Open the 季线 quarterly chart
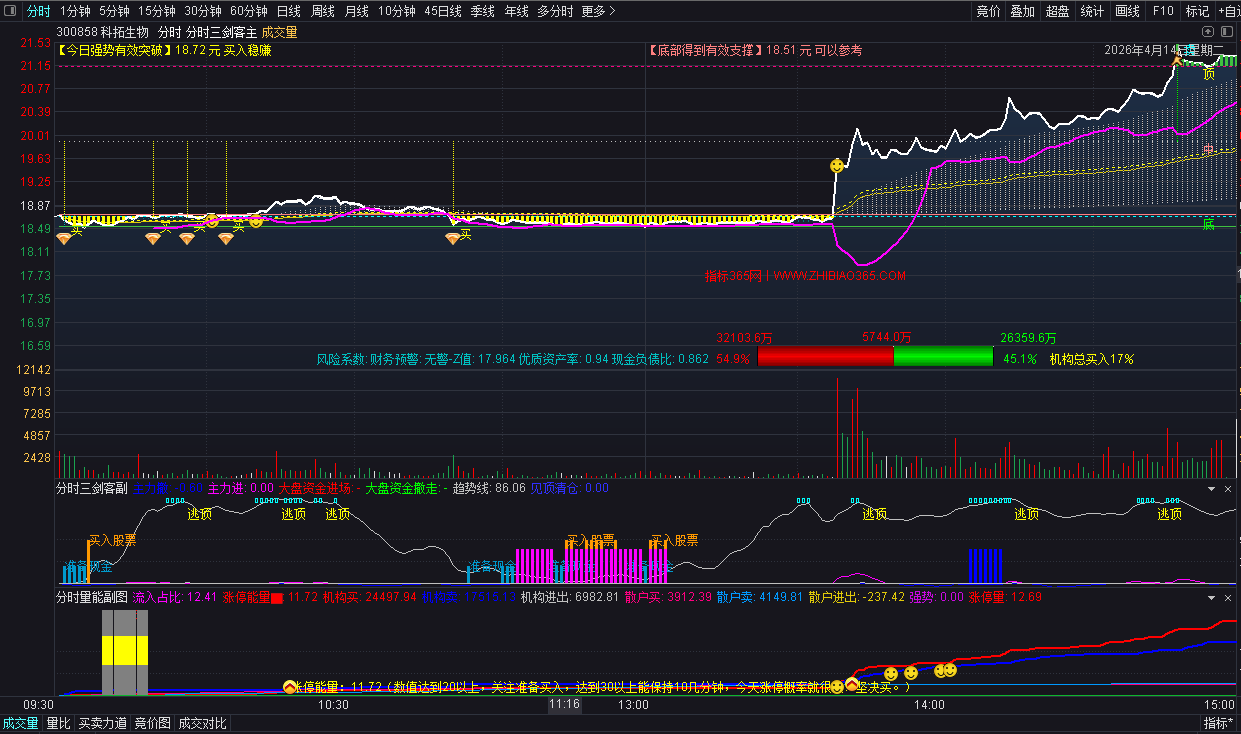 click(482, 11)
